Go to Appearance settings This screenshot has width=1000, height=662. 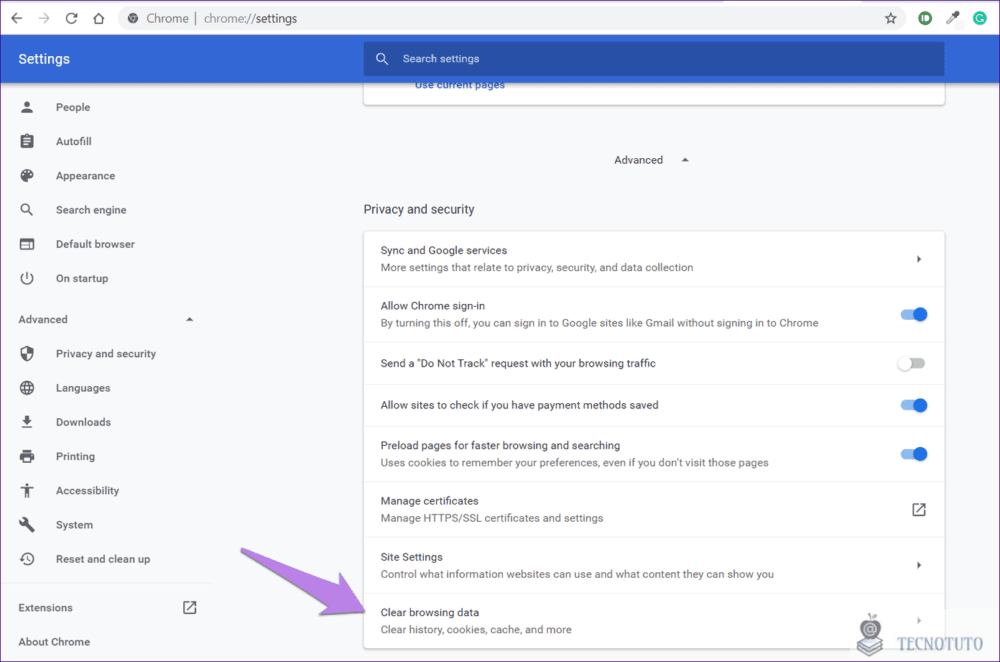point(85,175)
